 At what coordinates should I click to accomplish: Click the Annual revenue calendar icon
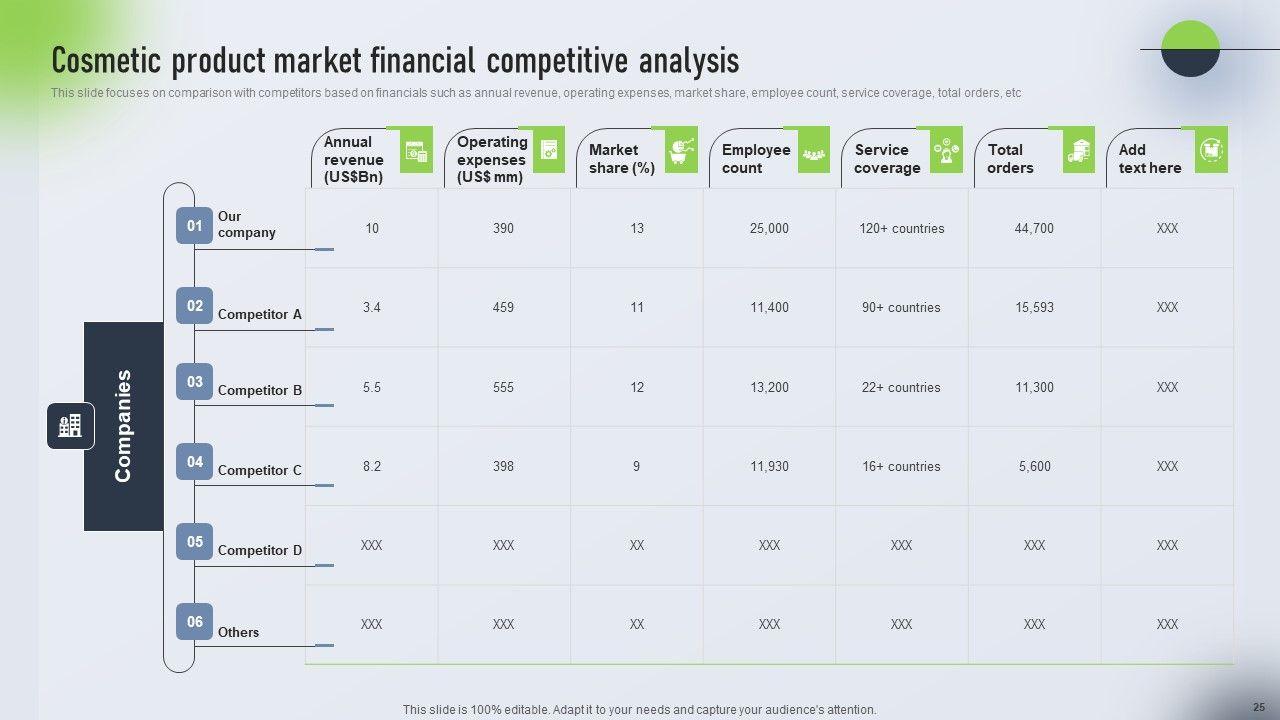pos(416,151)
